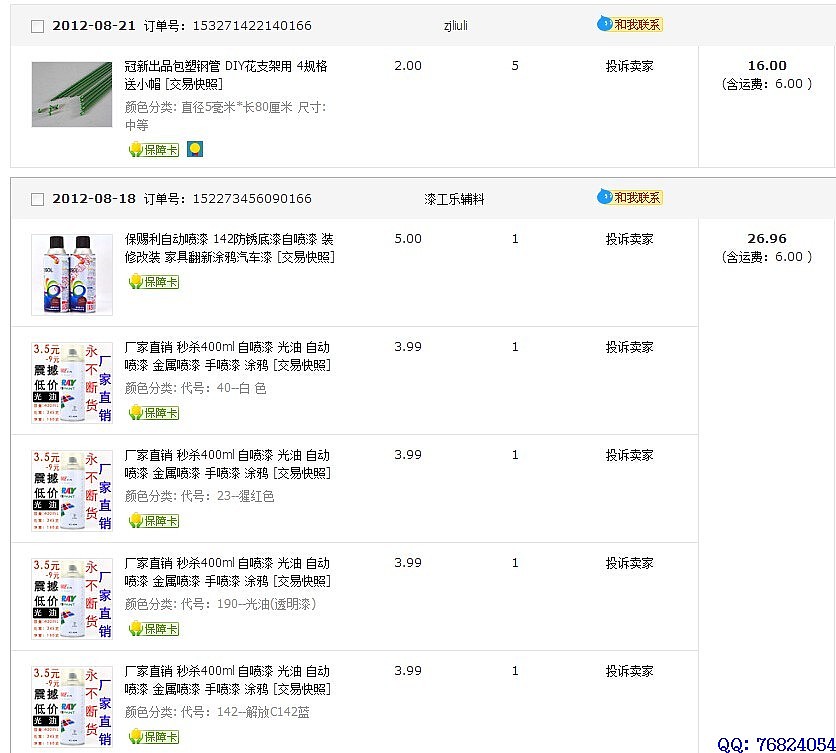Check the checkbox for order 2012-08-21
Viewport: 836px width, 753px height.
37,26
